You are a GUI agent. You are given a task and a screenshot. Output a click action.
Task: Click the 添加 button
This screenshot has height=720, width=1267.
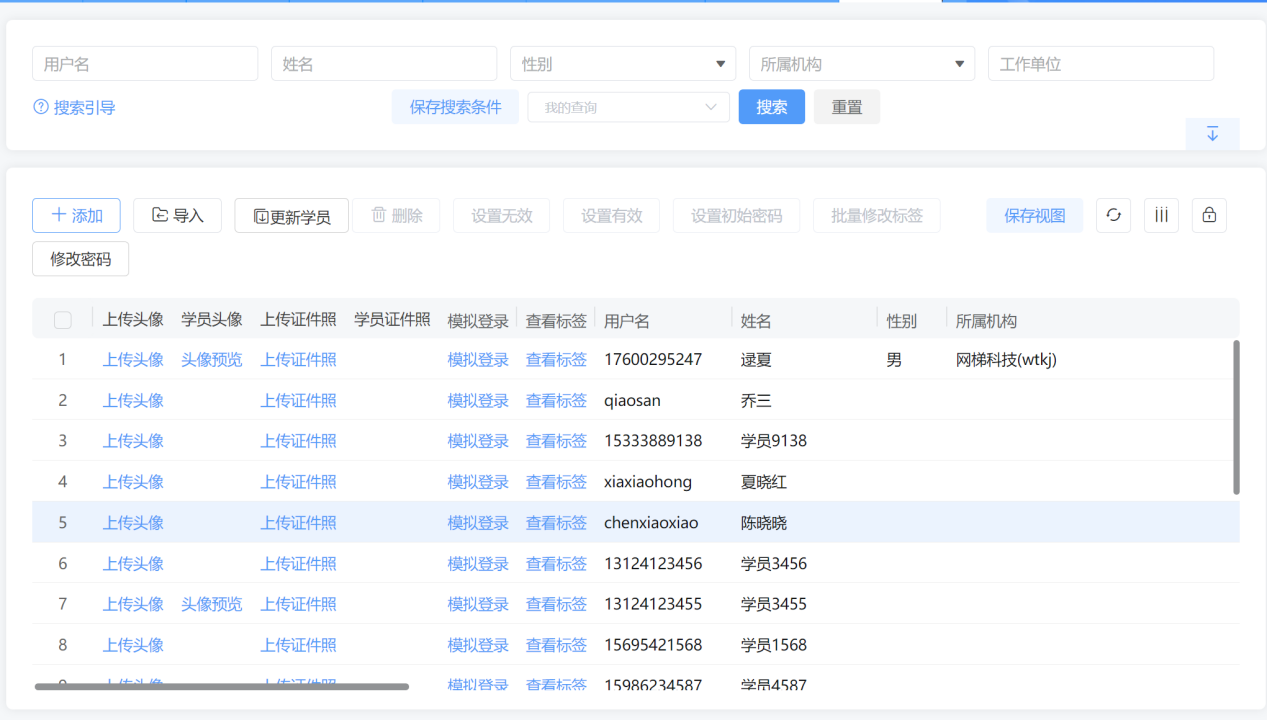(76, 215)
